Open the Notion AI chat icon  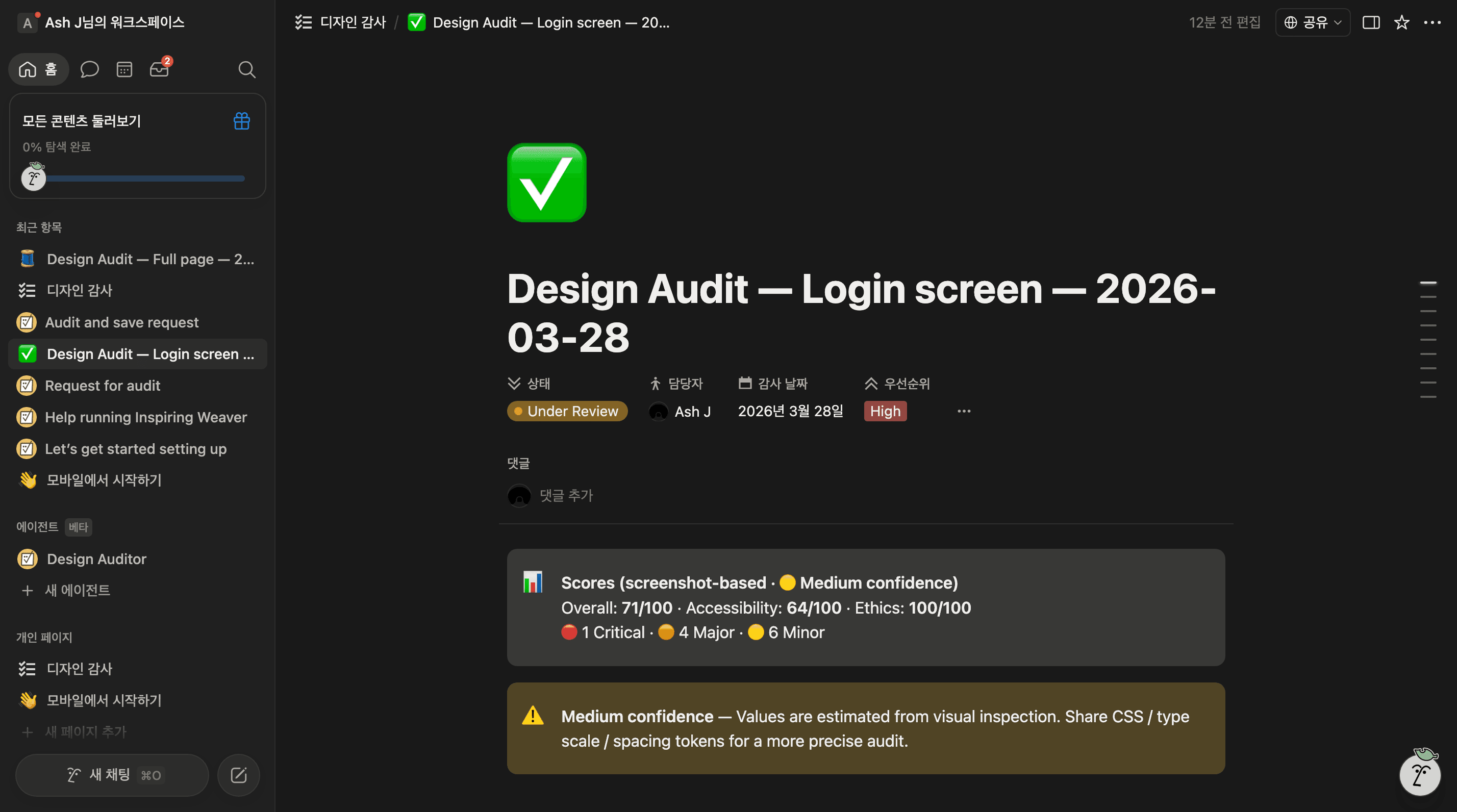tap(89, 69)
